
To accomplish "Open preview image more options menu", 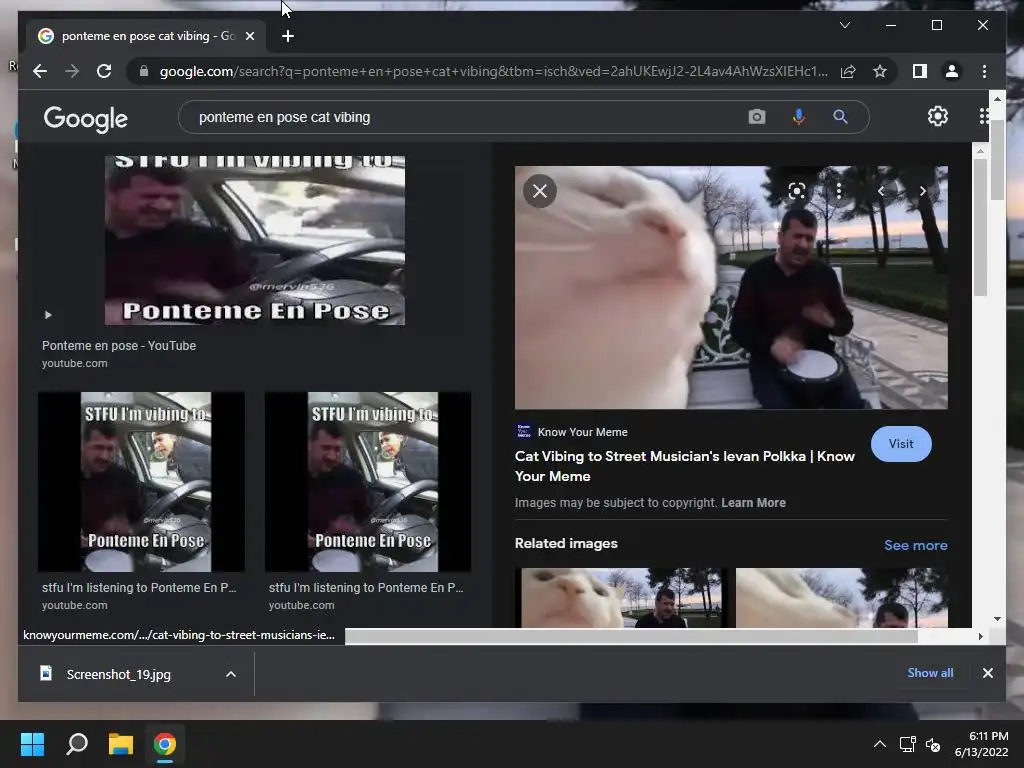I will point(839,191).
